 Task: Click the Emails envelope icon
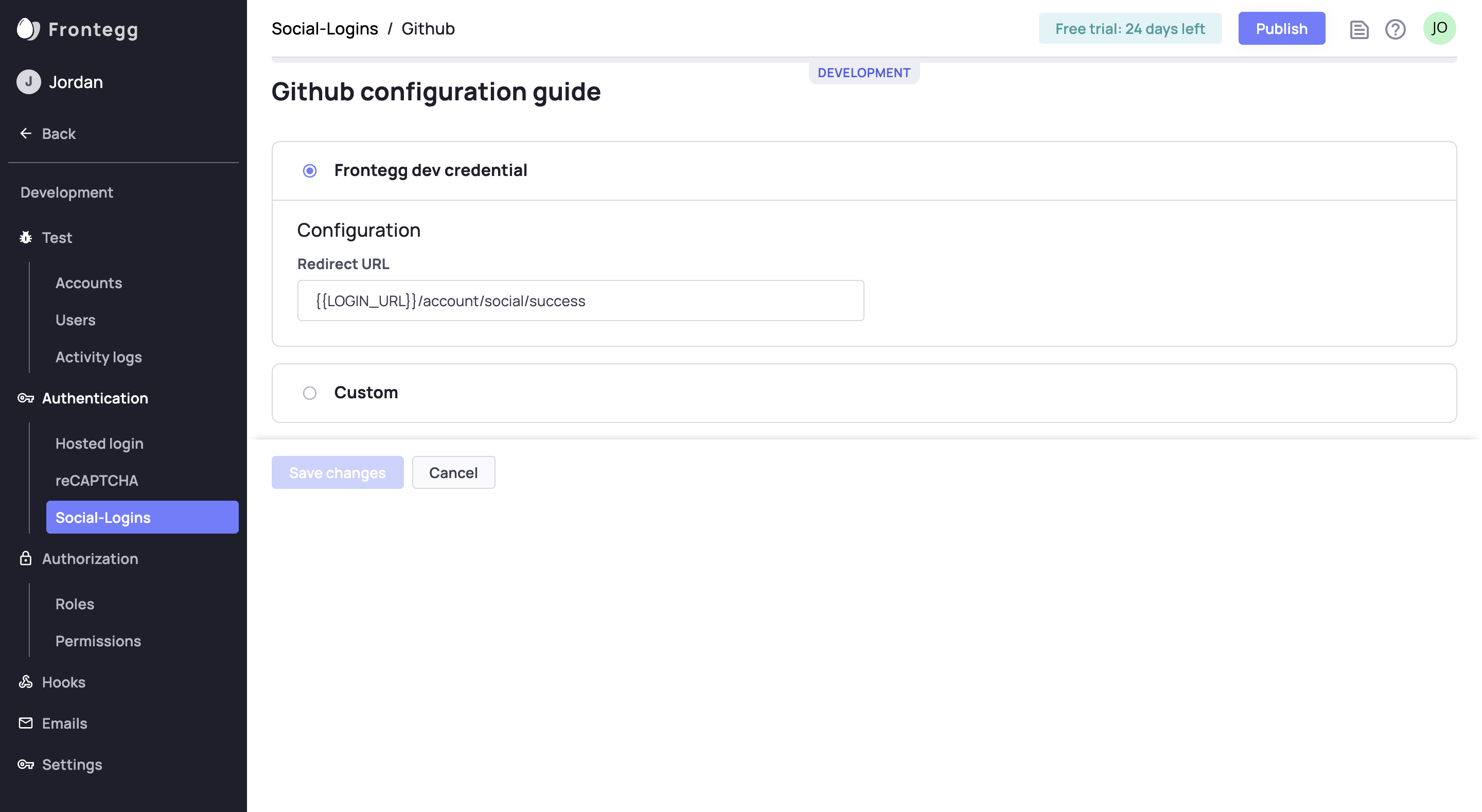click(x=26, y=723)
